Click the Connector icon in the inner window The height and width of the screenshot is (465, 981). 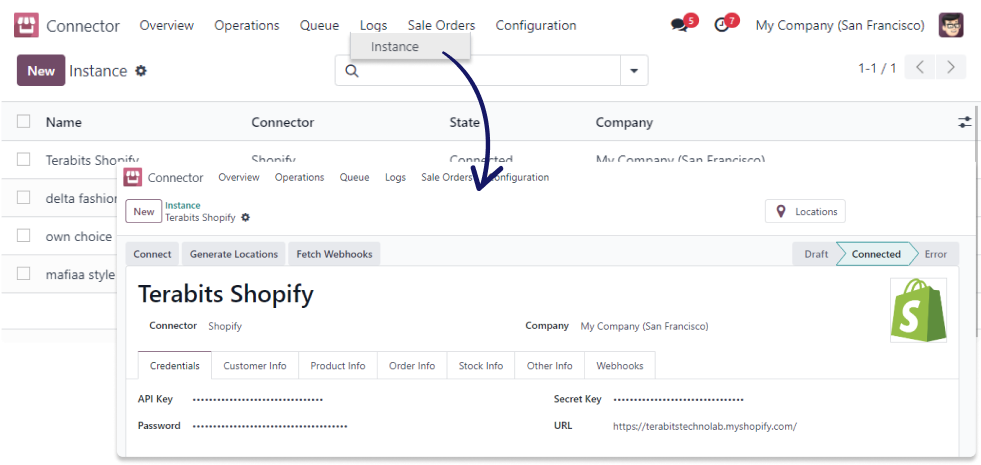[131, 178]
